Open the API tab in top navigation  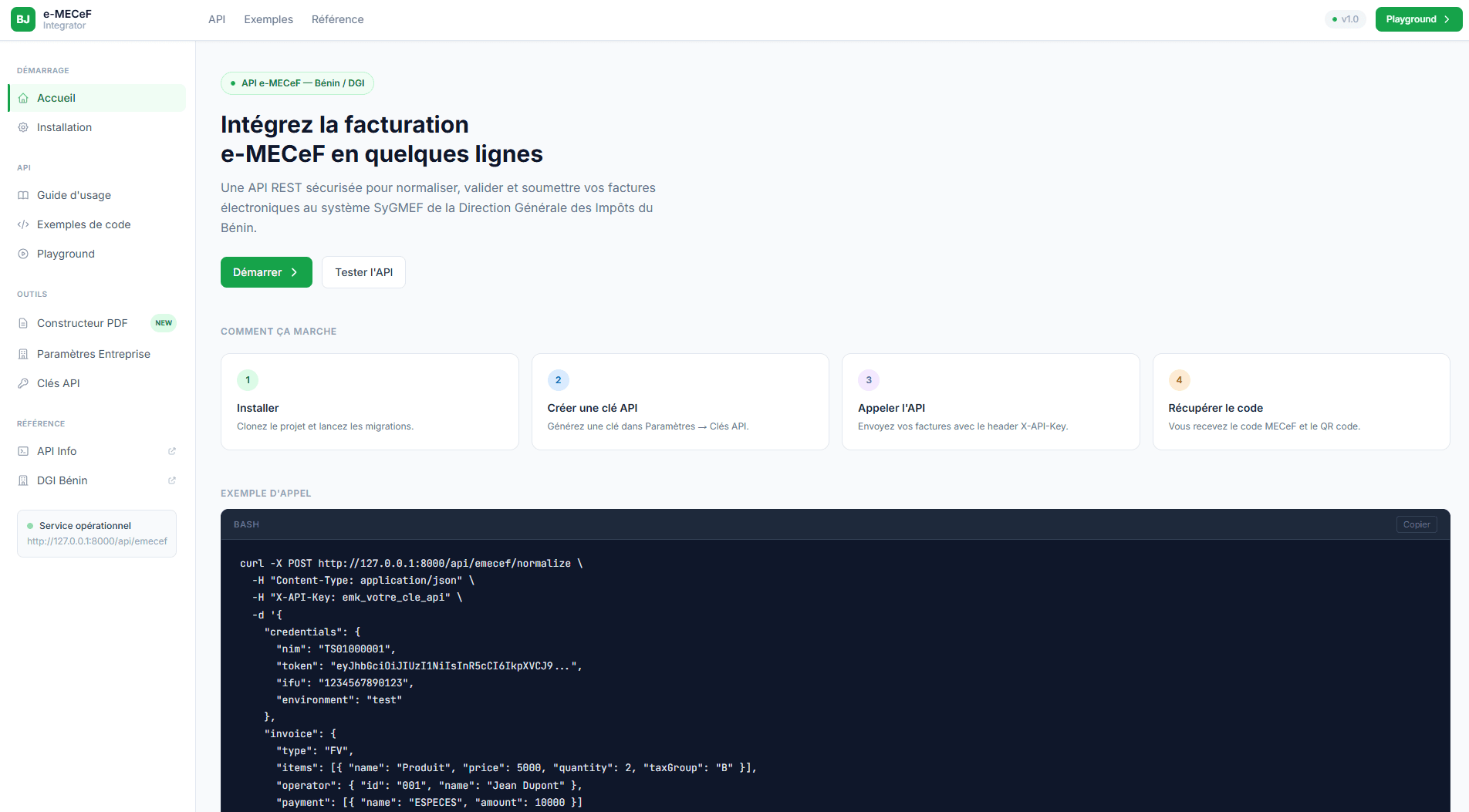pos(217,19)
